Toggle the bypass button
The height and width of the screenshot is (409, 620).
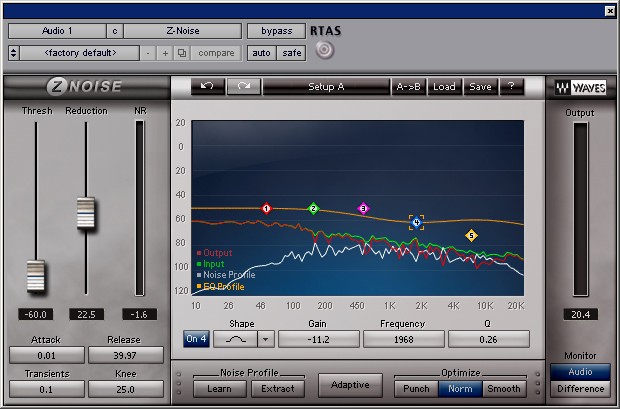(x=277, y=31)
